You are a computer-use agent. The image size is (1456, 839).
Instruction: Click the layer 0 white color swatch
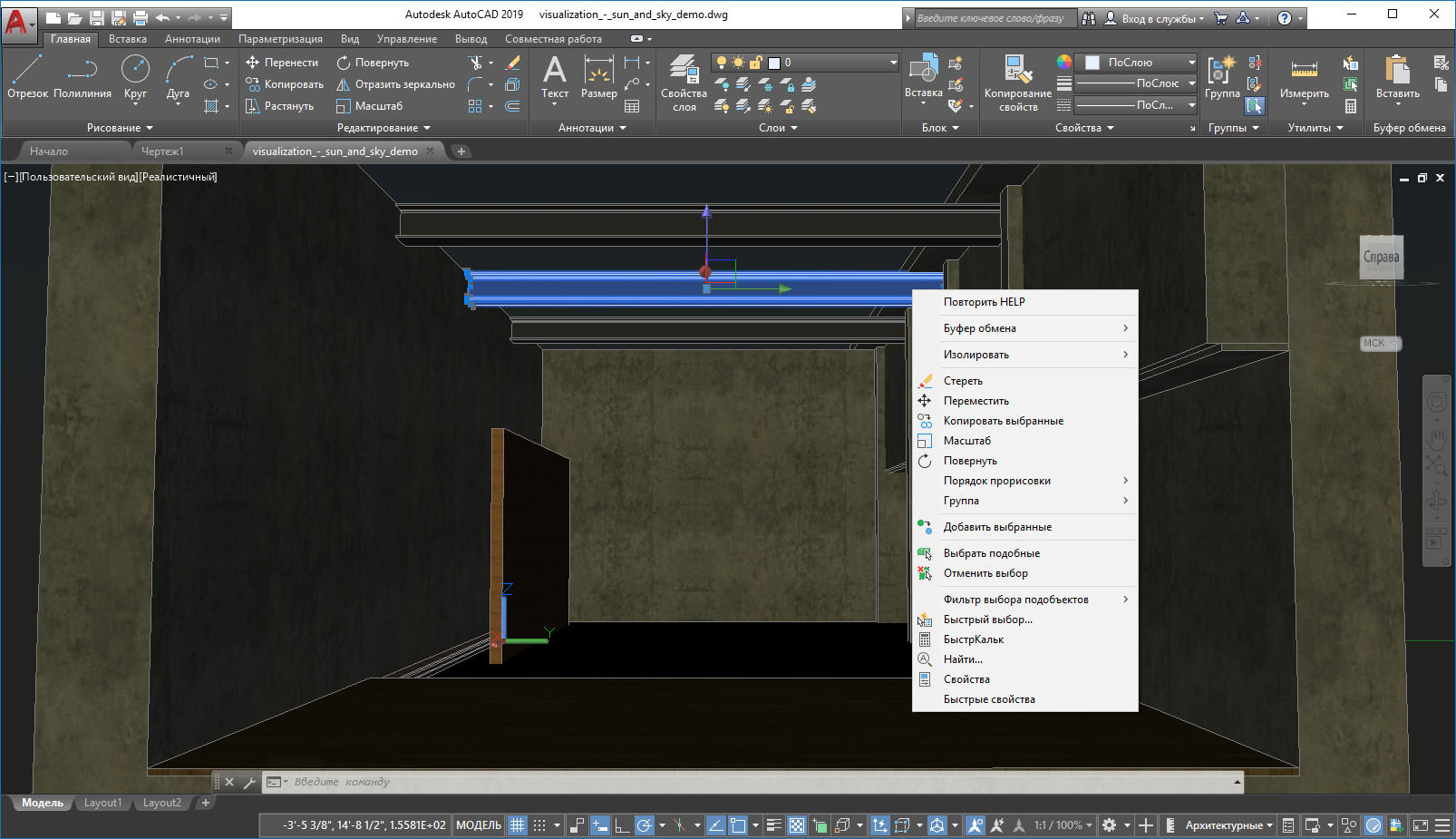(774, 63)
